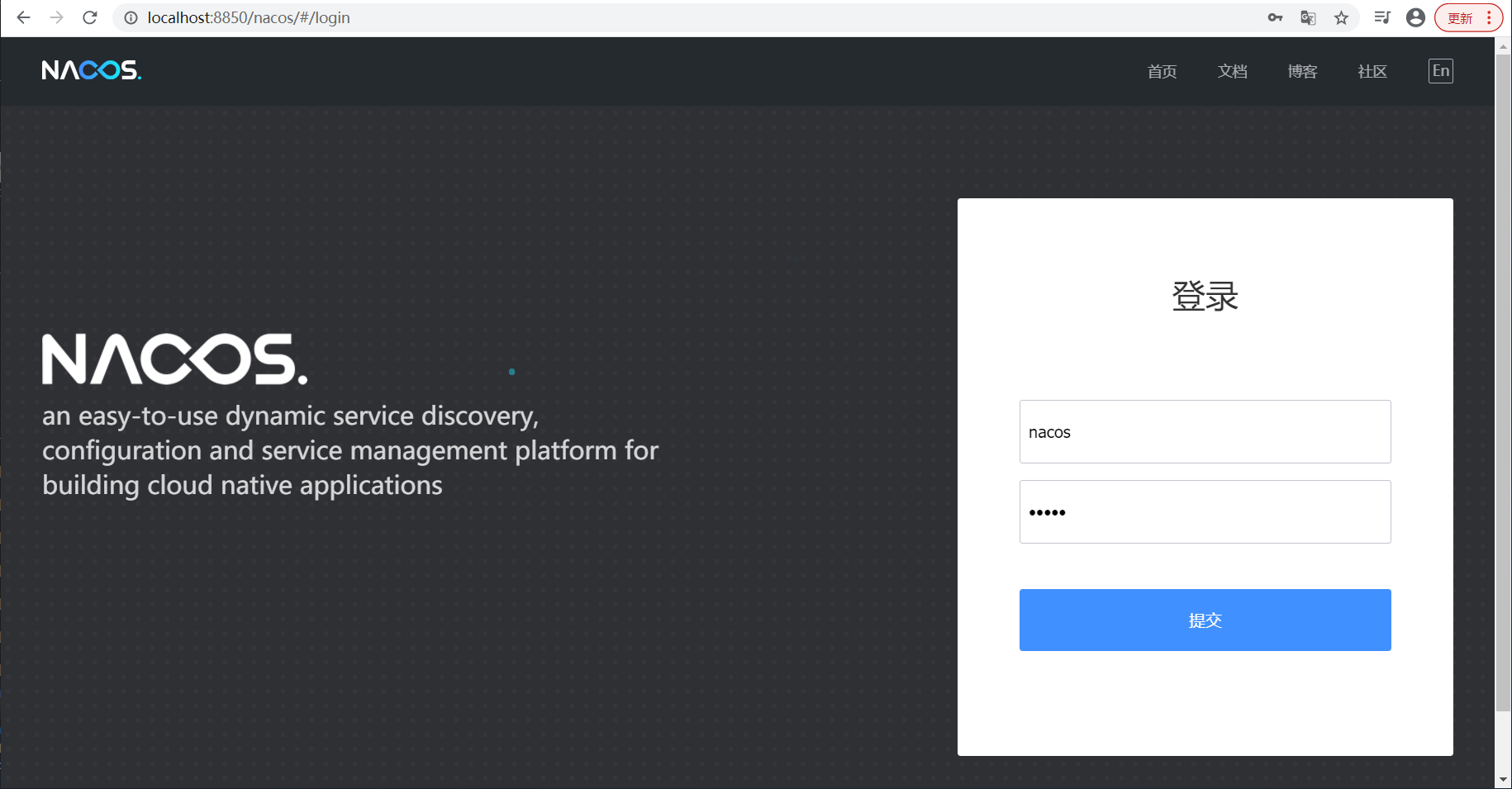The width and height of the screenshot is (1512, 789).
Task: Click the browser back arrow
Action: (x=23, y=17)
